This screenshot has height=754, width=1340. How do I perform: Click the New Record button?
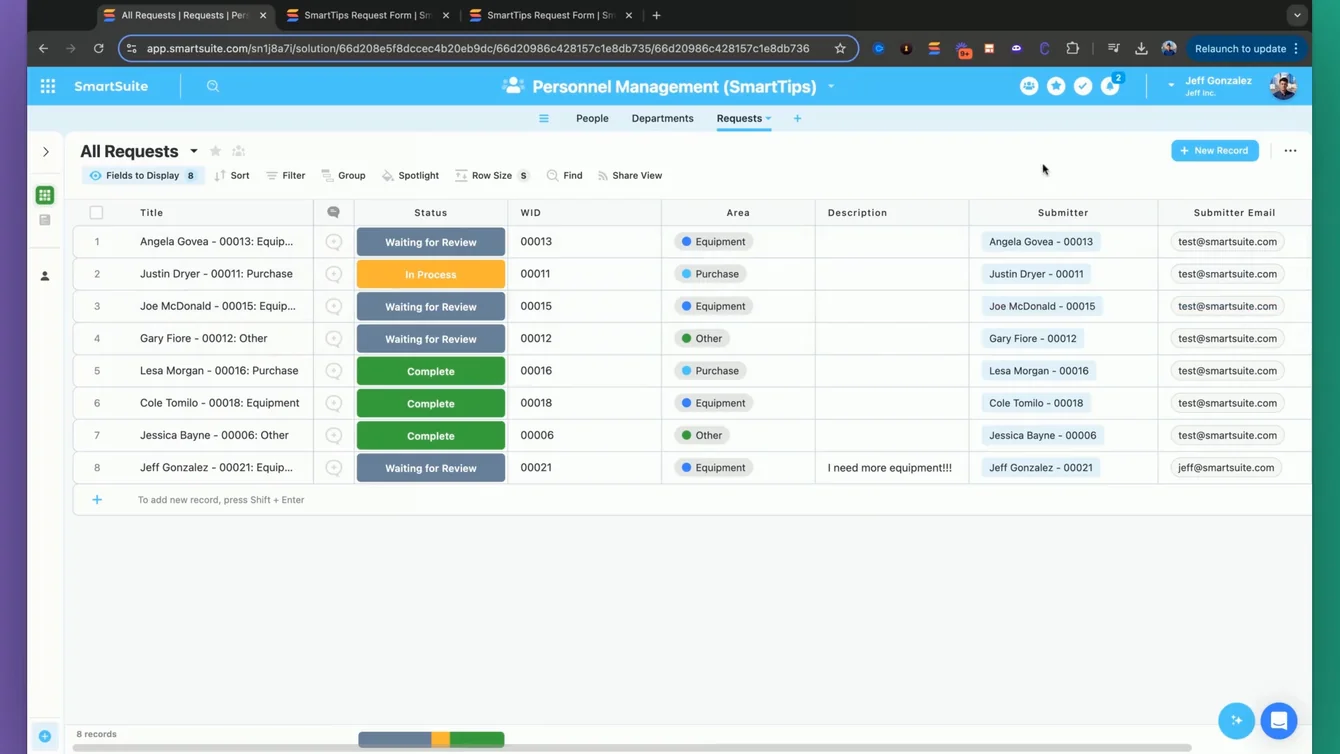[1215, 151]
